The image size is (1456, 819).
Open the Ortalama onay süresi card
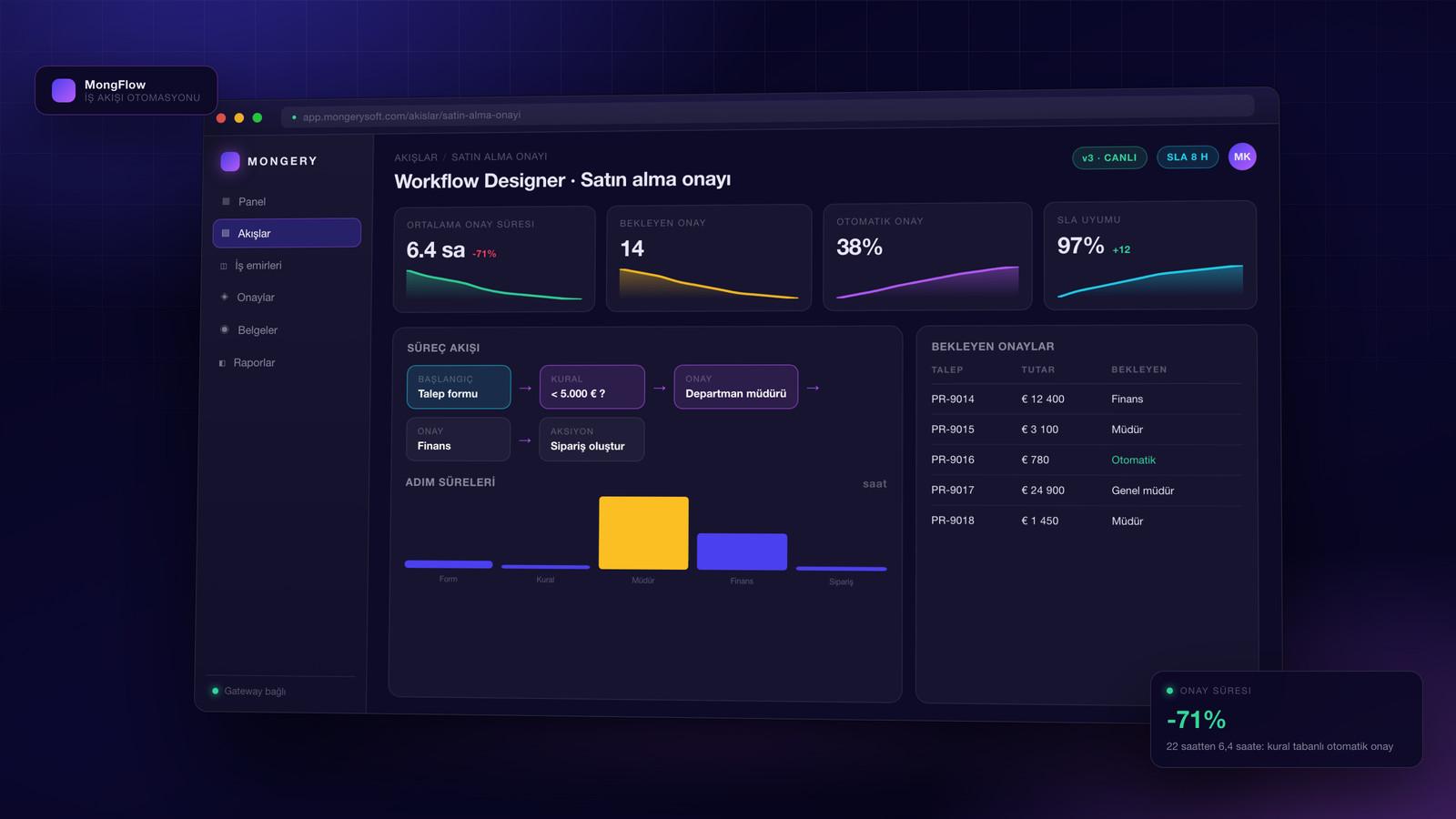click(494, 259)
